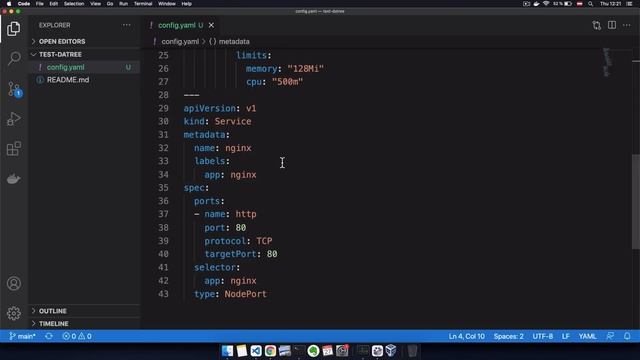Image resolution: width=640 pixels, height=360 pixels.
Task: Open notifications bell in status bar
Action: point(627,336)
